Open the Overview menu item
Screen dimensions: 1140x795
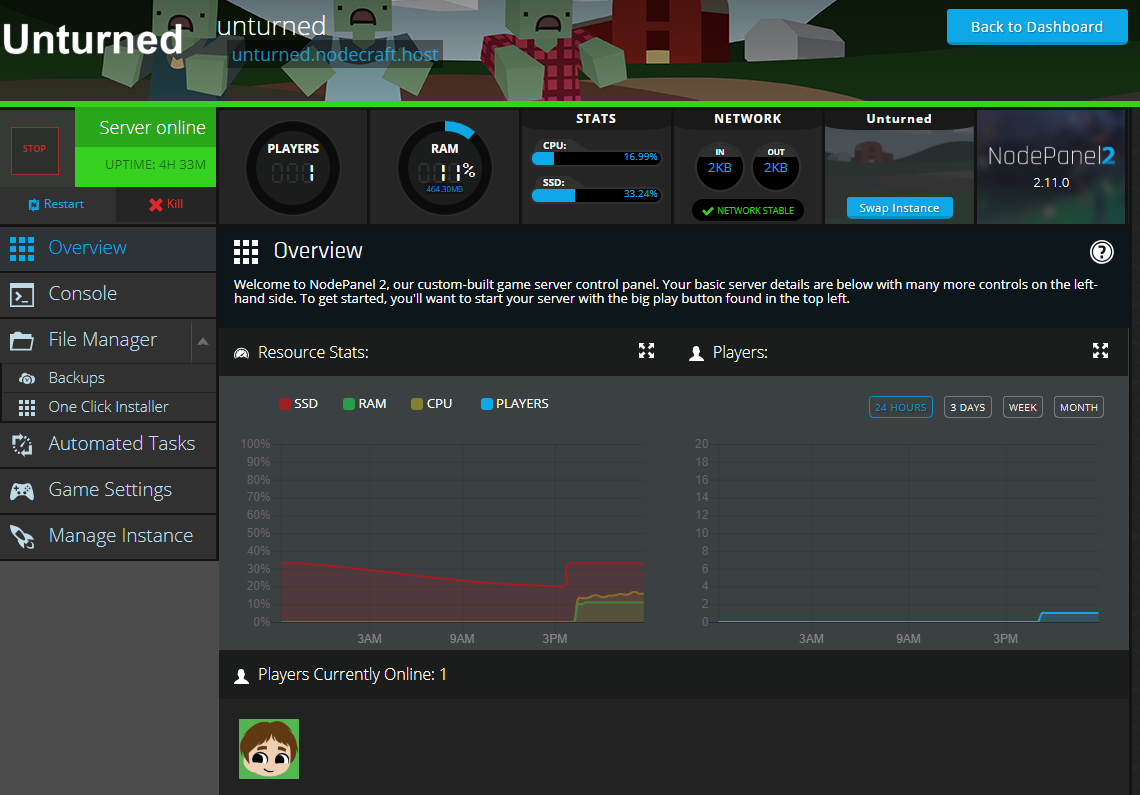88,248
